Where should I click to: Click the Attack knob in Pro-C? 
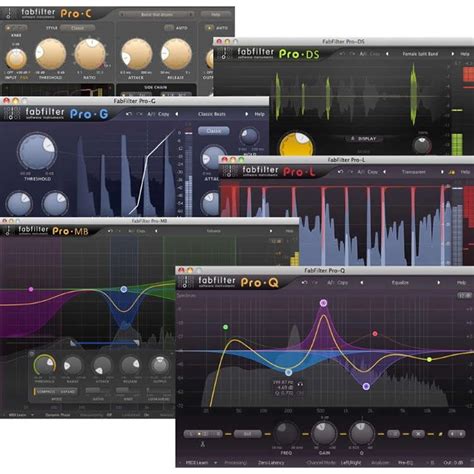click(137, 54)
